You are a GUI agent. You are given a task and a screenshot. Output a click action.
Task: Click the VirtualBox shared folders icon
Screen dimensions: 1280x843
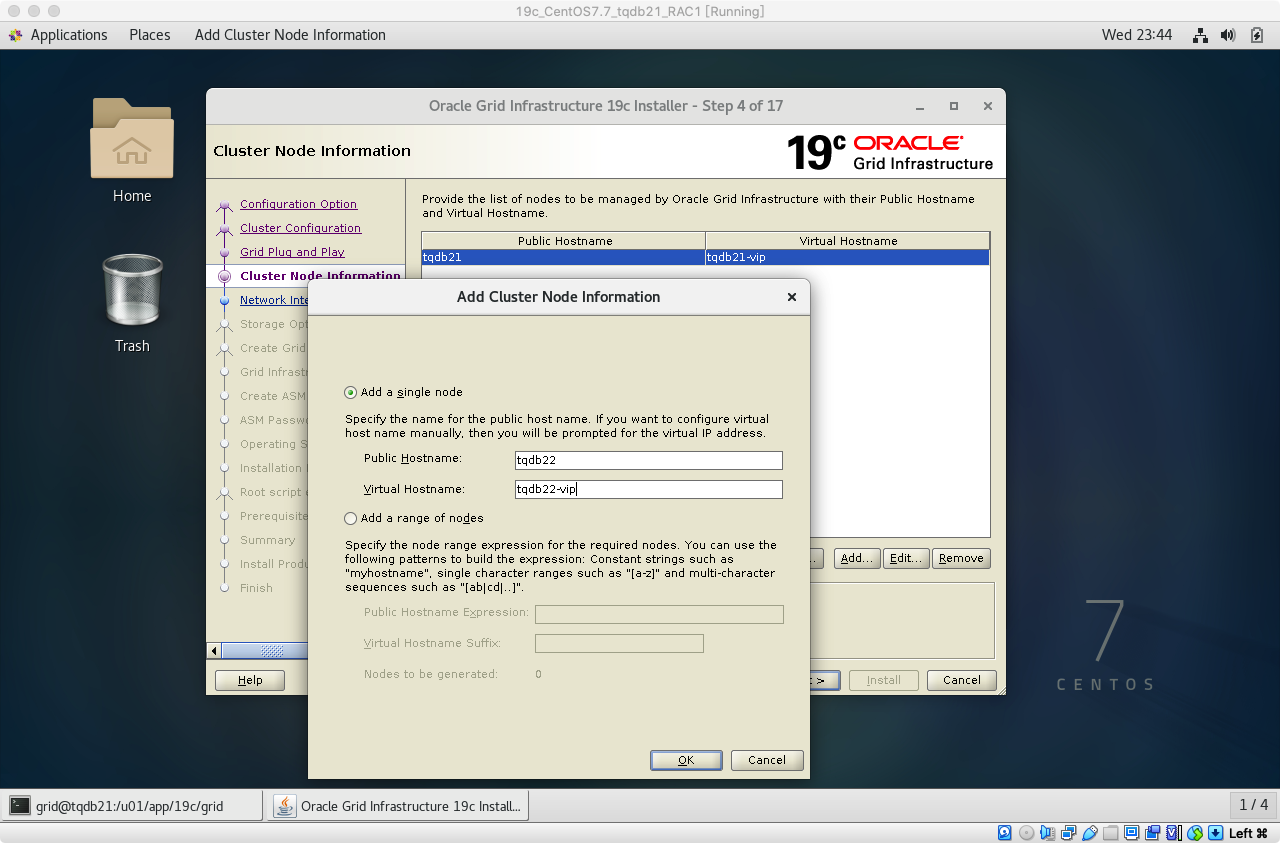point(1111,832)
